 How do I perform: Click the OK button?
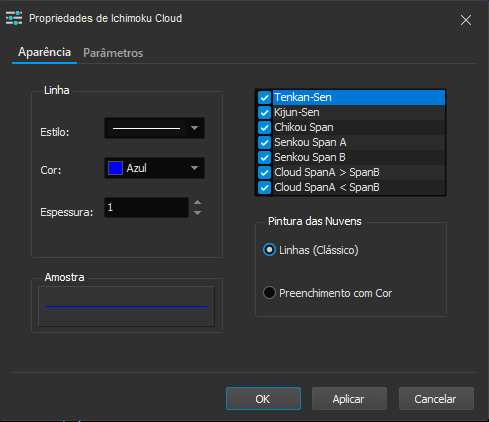click(263, 399)
